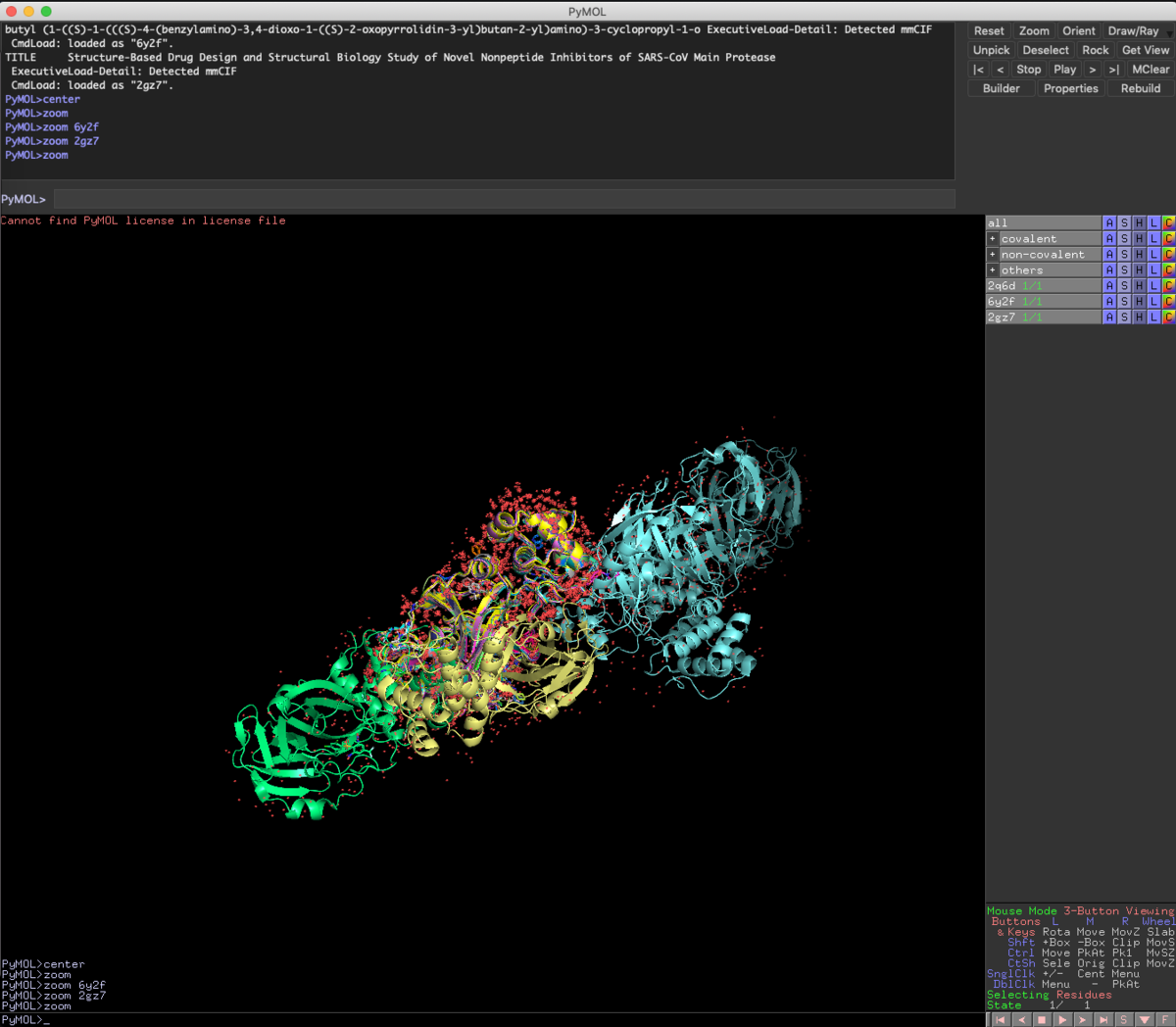This screenshot has width=1176, height=1027.
Task: Open Label menu for others group
Action: coord(1153,270)
